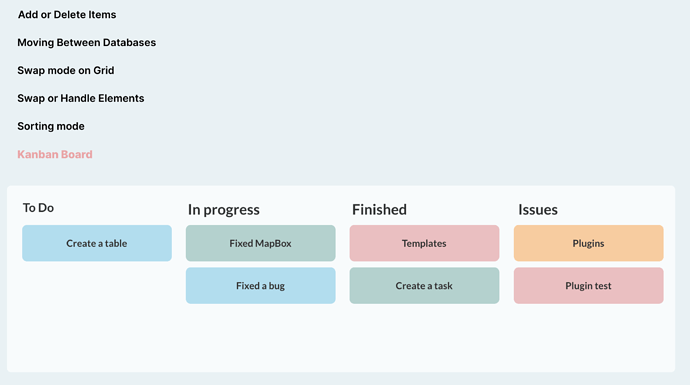Select the pink Templates card

pos(424,243)
